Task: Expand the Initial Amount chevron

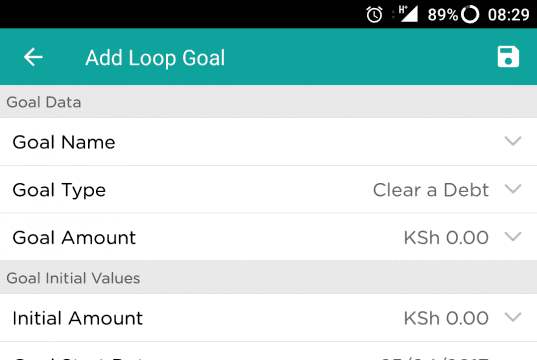Action: click(513, 317)
